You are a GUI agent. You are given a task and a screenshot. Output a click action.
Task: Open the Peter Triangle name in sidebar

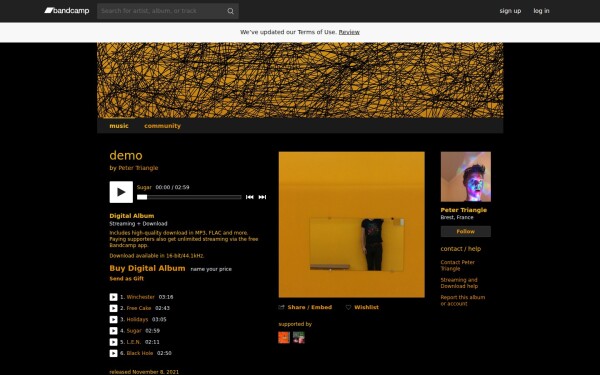[463, 210]
